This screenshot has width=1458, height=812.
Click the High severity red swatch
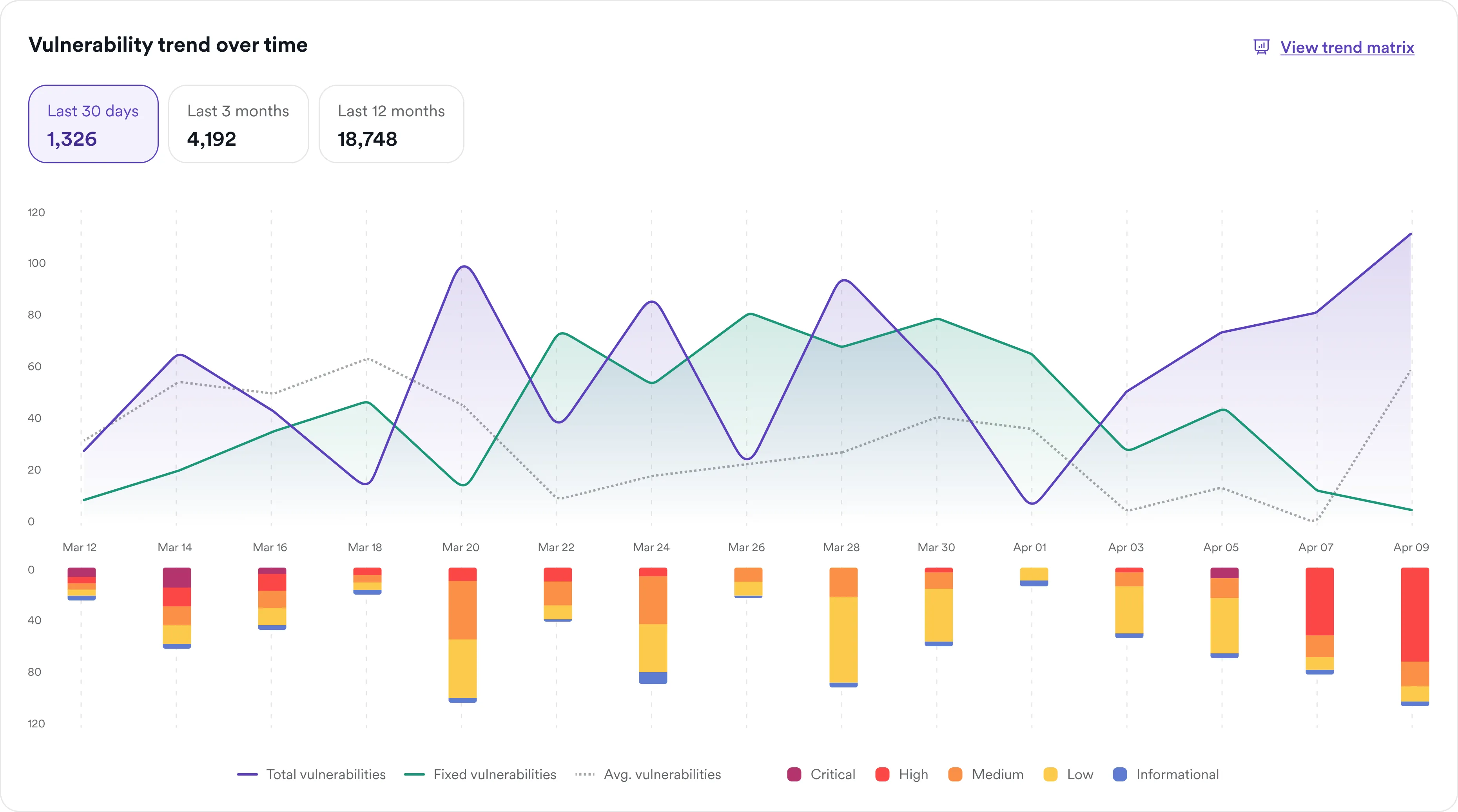pos(882,774)
